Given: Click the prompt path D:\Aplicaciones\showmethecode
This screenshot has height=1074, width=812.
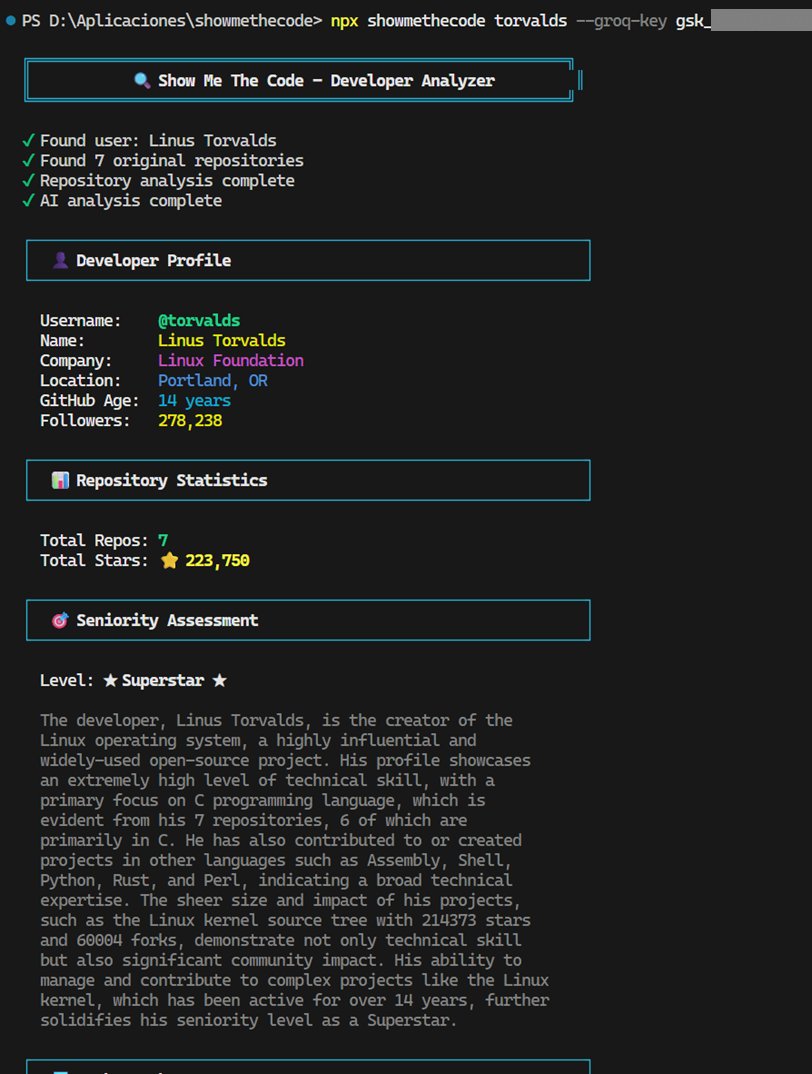Looking at the screenshot, I should coord(181,21).
